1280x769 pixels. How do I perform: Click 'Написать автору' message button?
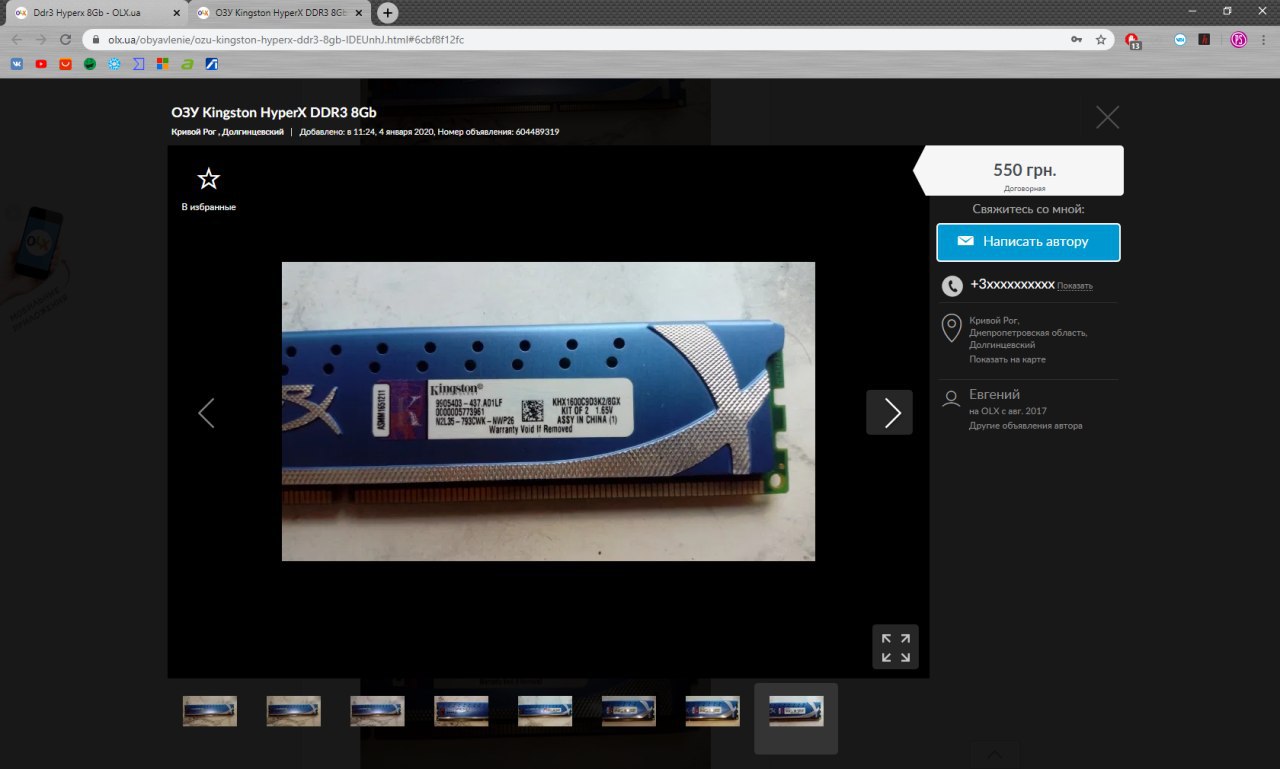[x=1028, y=242]
